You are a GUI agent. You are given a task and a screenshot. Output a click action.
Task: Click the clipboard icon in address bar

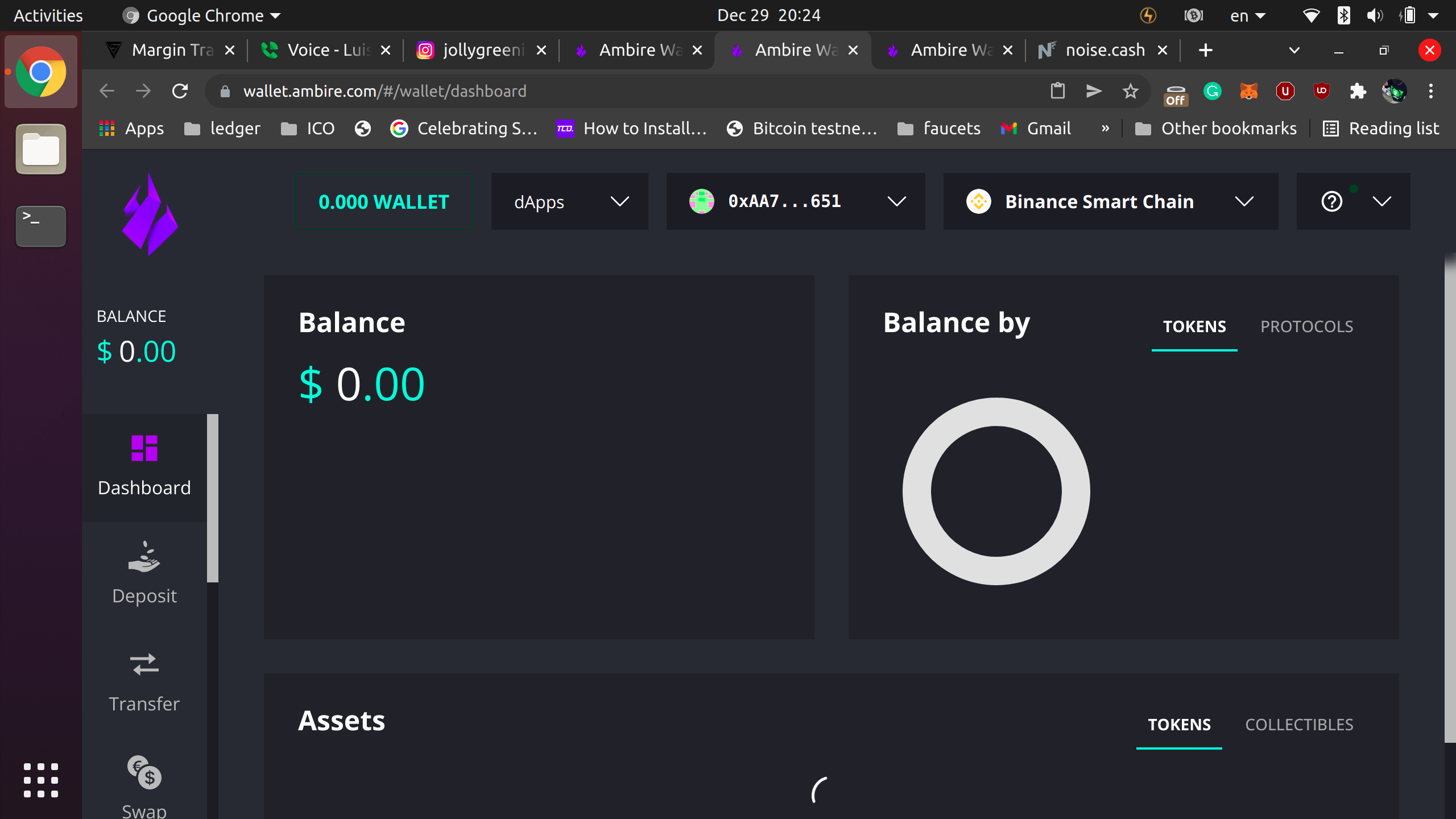click(1058, 91)
